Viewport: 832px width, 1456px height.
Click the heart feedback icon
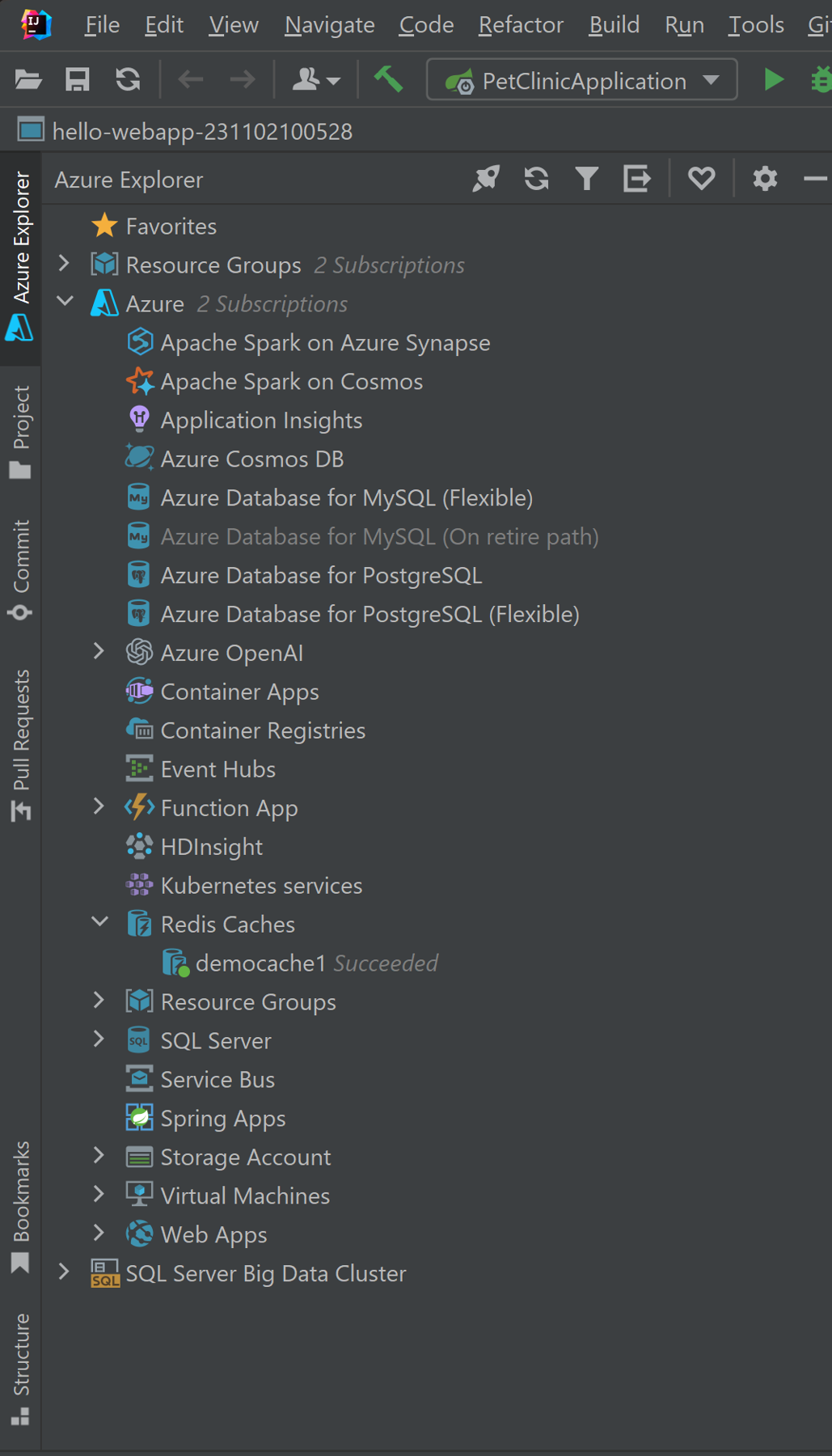pyautogui.click(x=701, y=179)
